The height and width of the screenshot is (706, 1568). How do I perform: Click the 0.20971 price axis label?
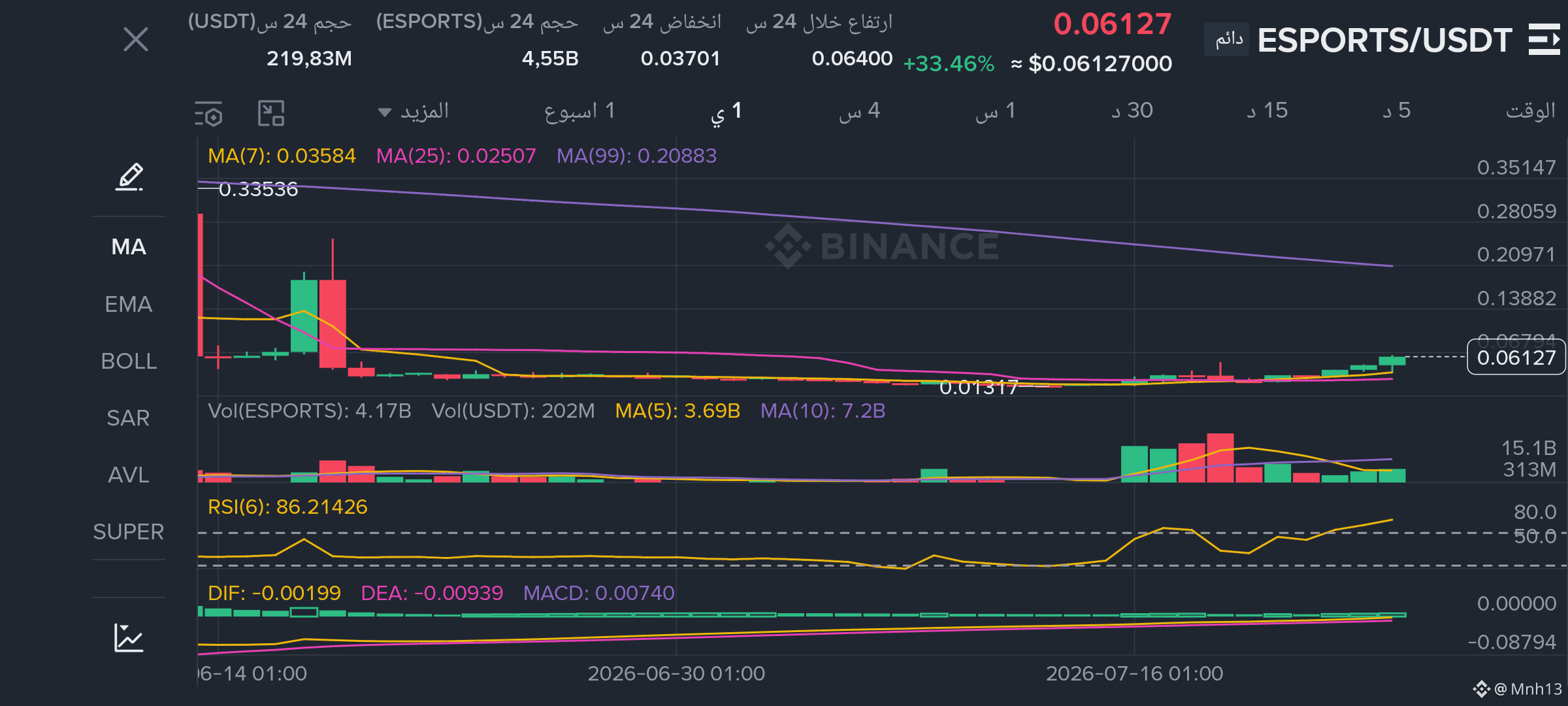click(x=1516, y=255)
